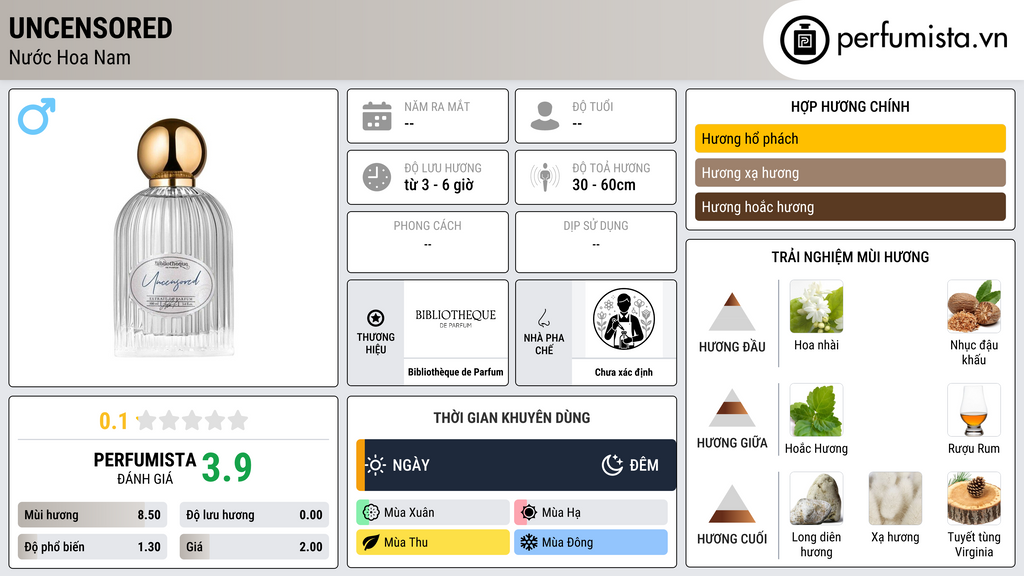Click the DỊP SỬ DỤNG card
The width and height of the screenshot is (1024, 576).
pyautogui.click(x=596, y=242)
